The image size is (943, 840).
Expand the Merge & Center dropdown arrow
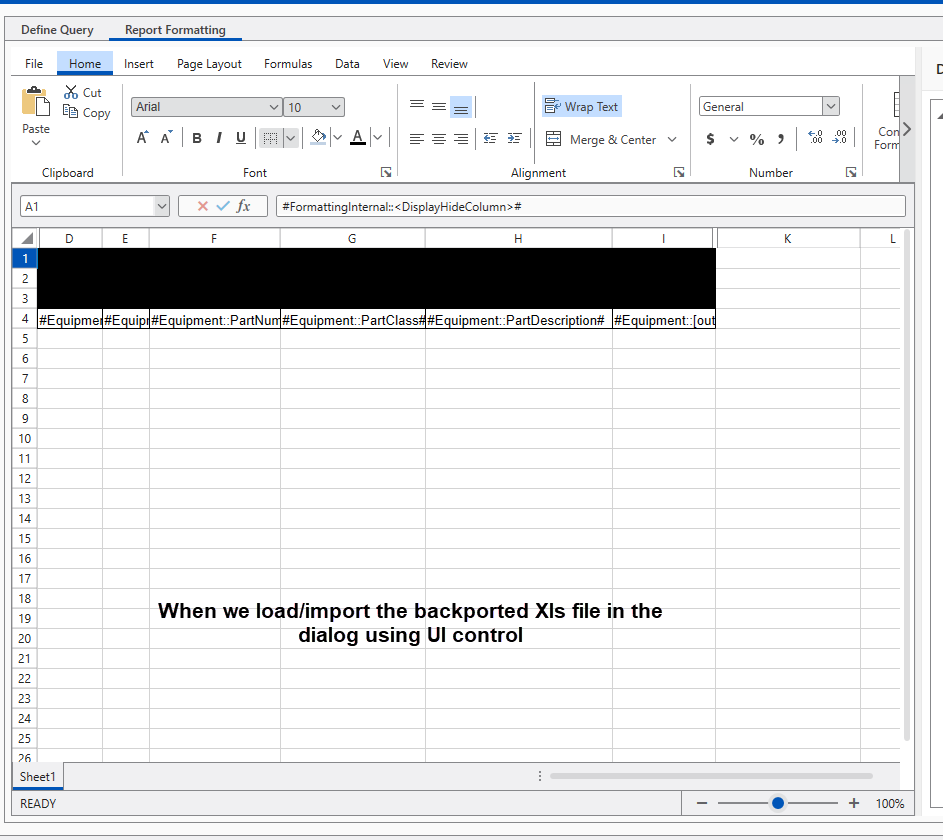coord(672,140)
